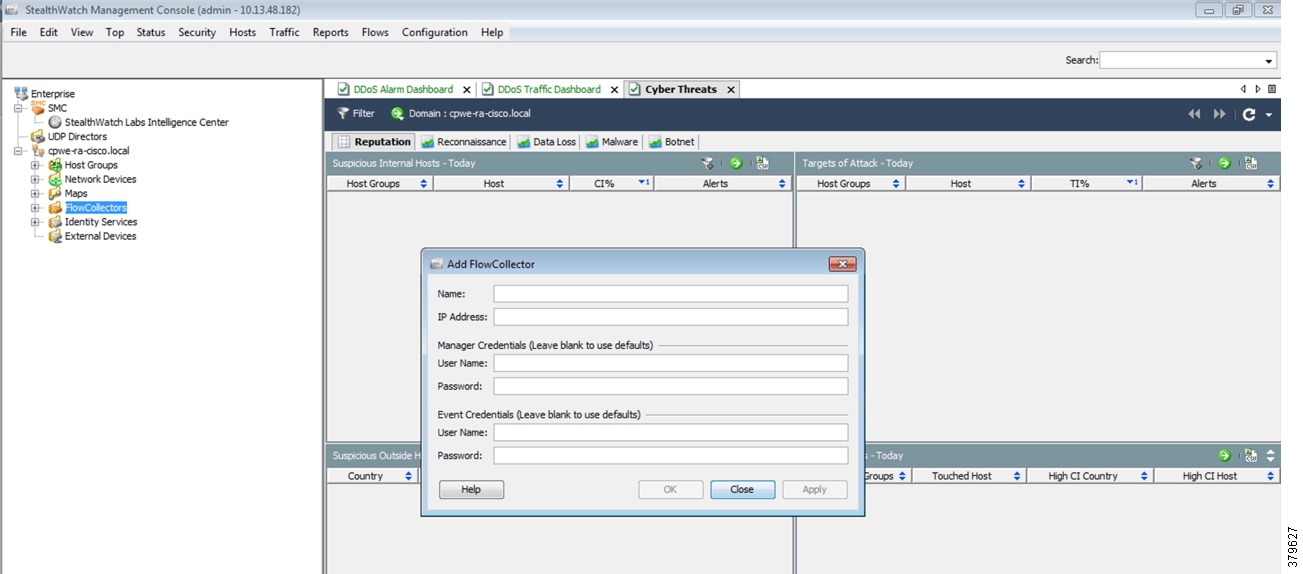Click the Enterprise tree node icon
Screen dimensions: 1303x574
click(x=21, y=94)
